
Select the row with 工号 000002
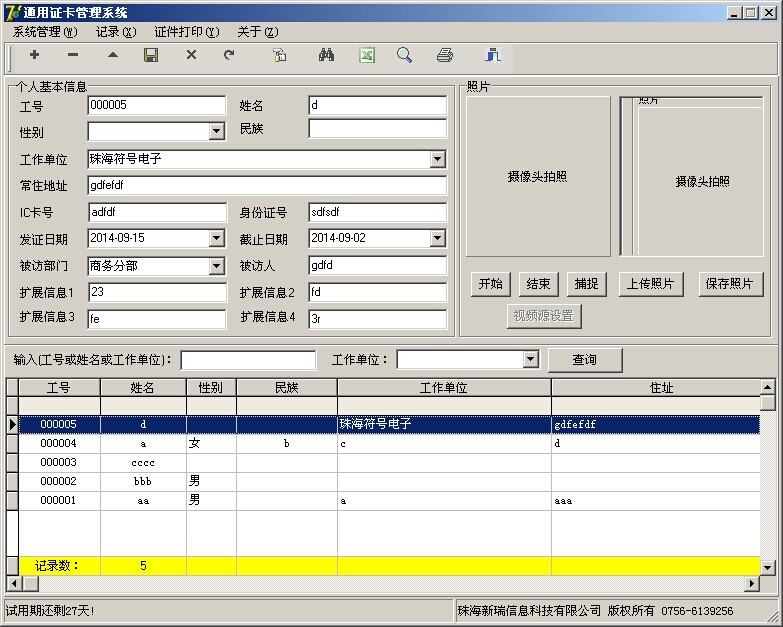[x=389, y=481]
